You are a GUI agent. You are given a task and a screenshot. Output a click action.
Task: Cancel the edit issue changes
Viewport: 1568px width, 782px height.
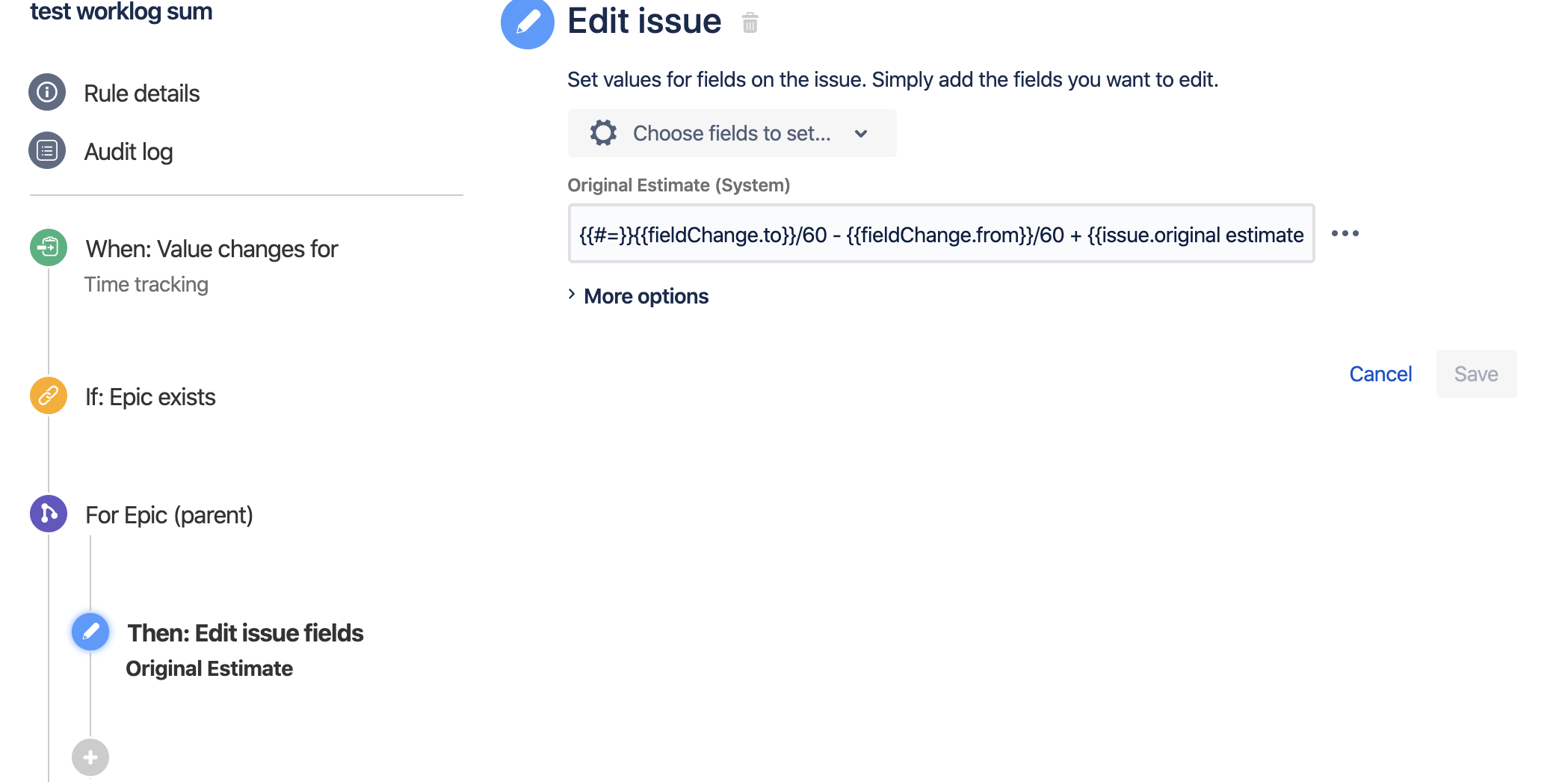pyautogui.click(x=1380, y=374)
